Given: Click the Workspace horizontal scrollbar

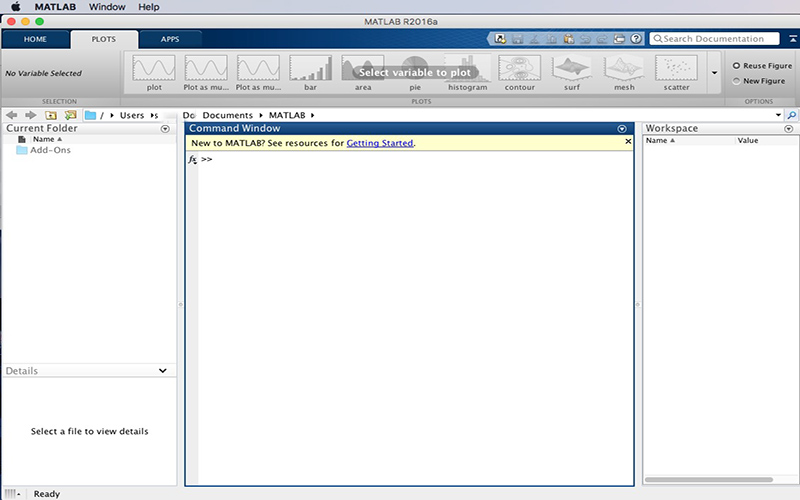Looking at the screenshot, I should click(x=708, y=480).
